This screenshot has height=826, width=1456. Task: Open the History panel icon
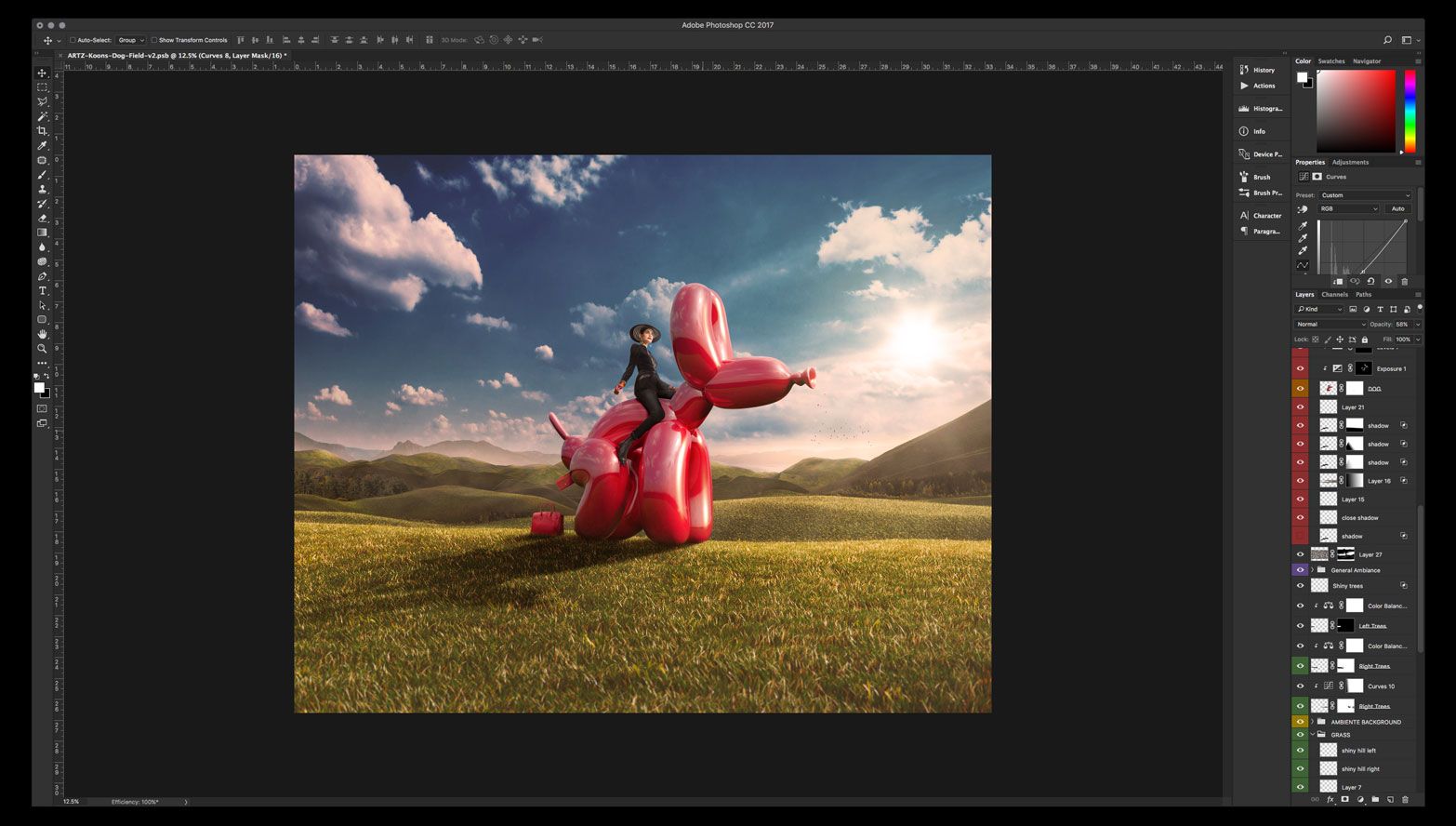pos(1244,70)
